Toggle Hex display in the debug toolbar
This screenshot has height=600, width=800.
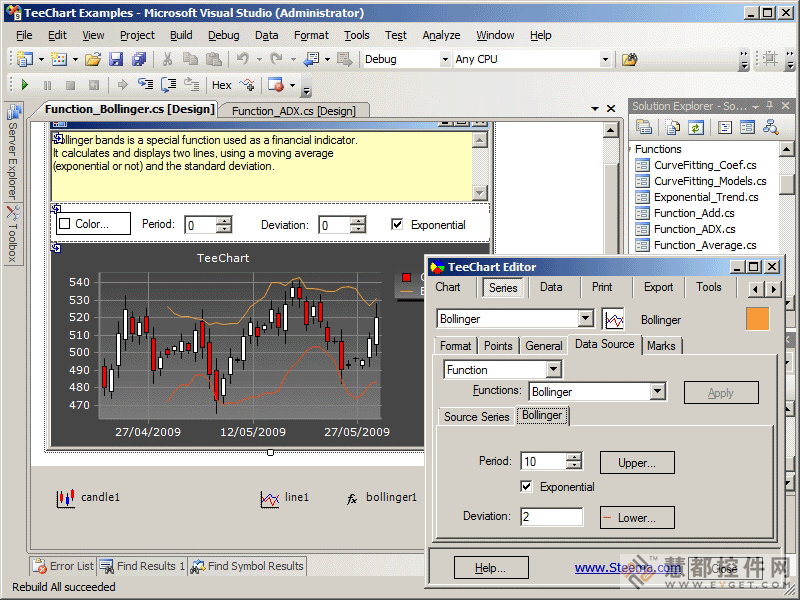tap(221, 85)
